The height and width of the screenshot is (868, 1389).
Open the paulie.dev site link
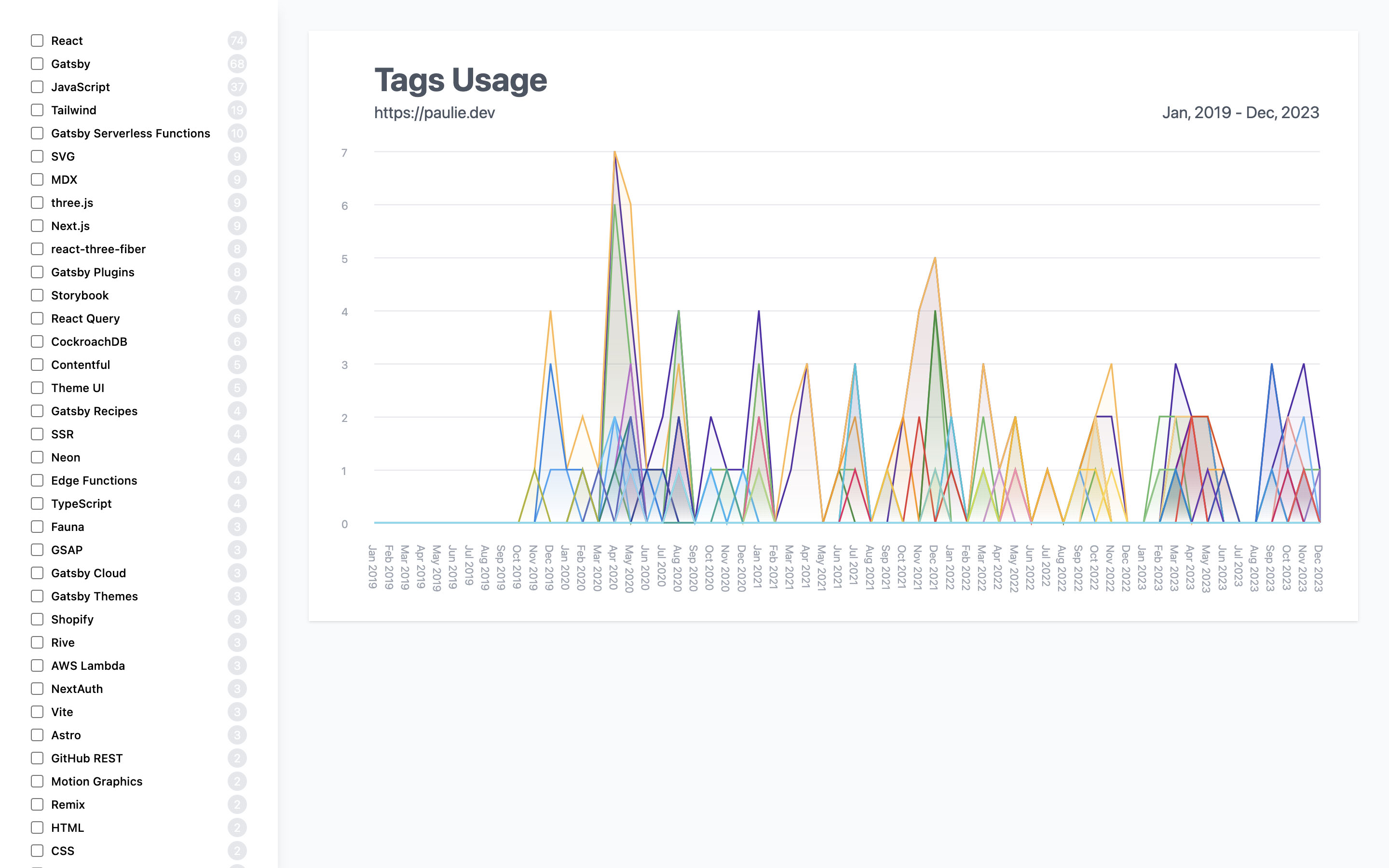click(436, 111)
